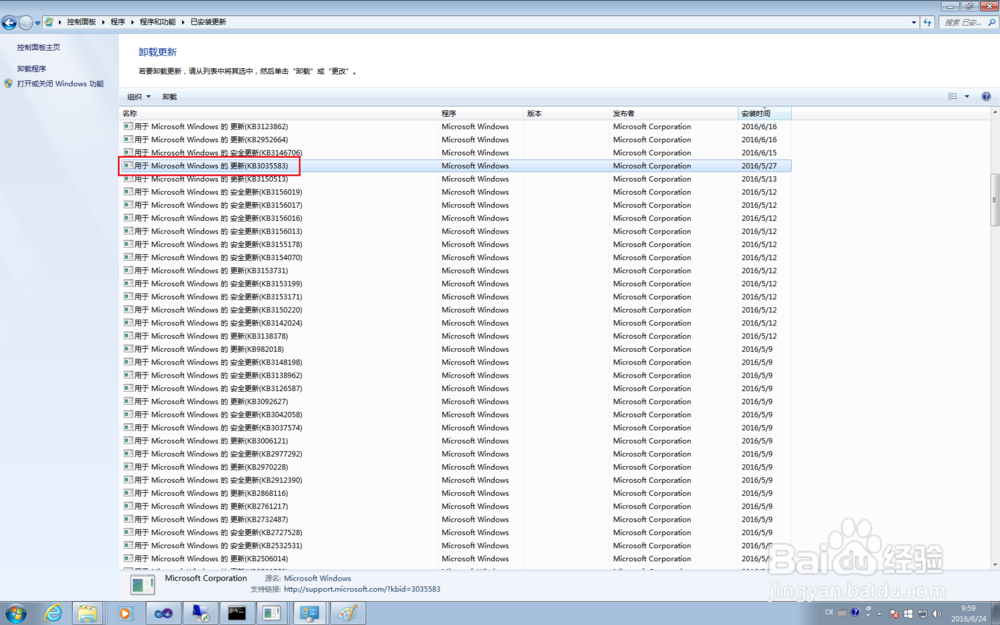Select security update KB2532531 row

point(456,545)
